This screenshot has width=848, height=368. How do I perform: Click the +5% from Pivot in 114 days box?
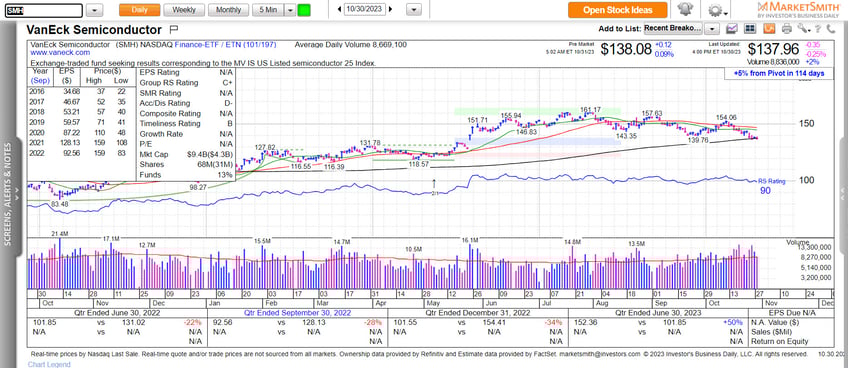778,74
